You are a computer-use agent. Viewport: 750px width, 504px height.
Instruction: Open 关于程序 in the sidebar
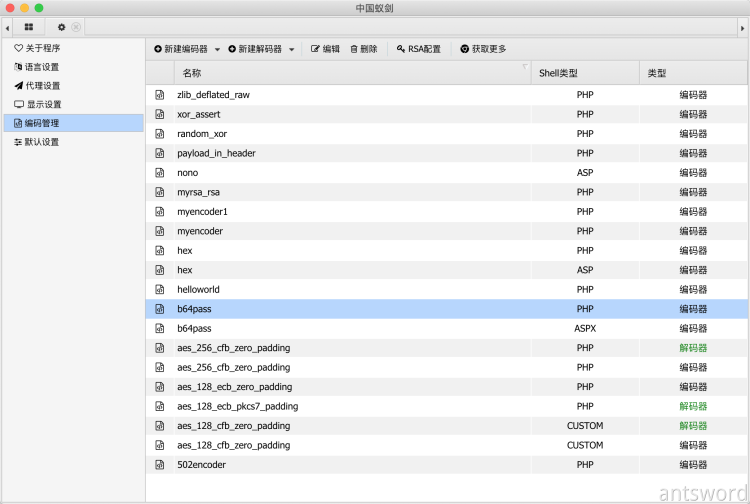pos(37,48)
